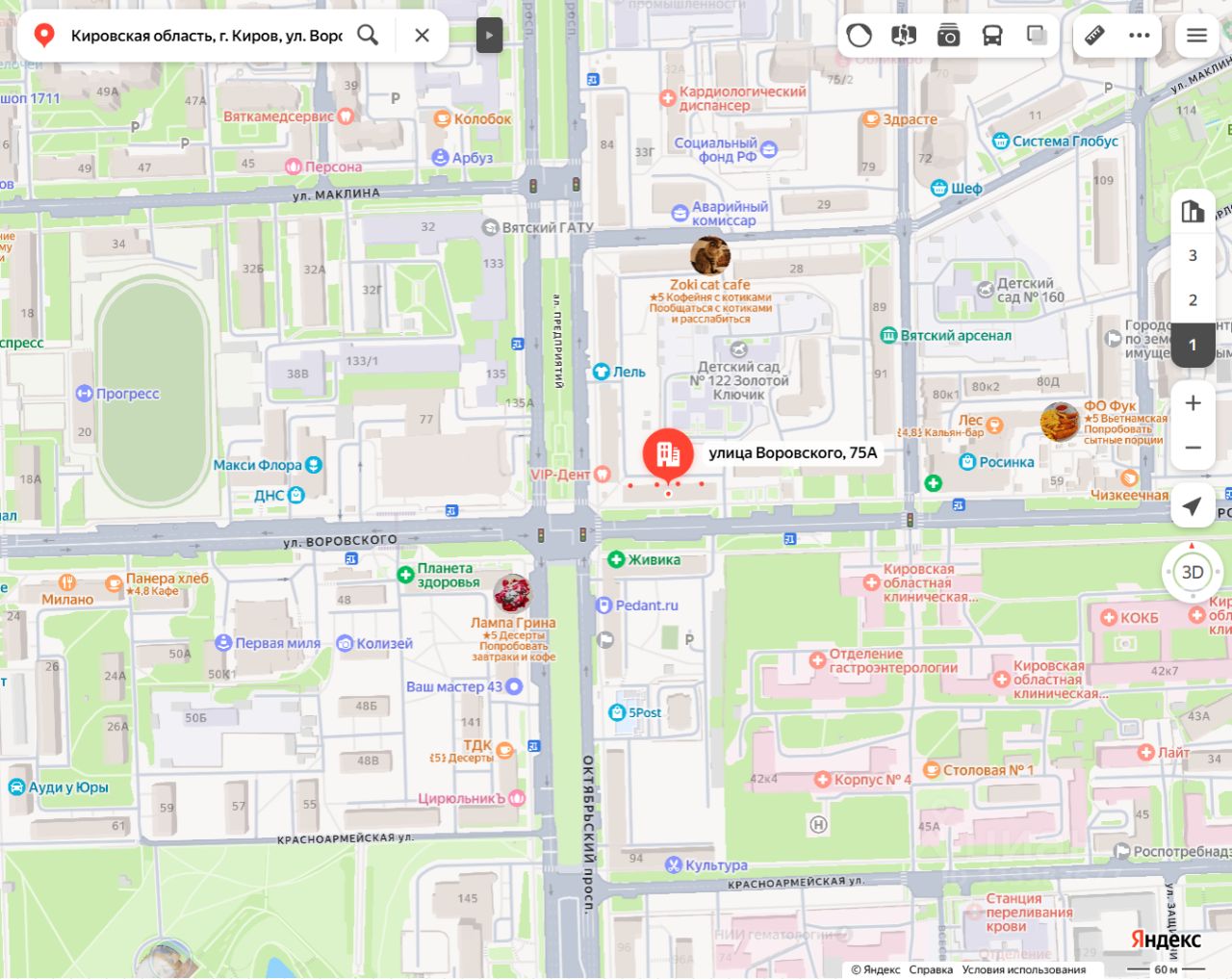Toggle 3D map tilt mode
Viewport: 1232px width, 979px height.
1193,572
